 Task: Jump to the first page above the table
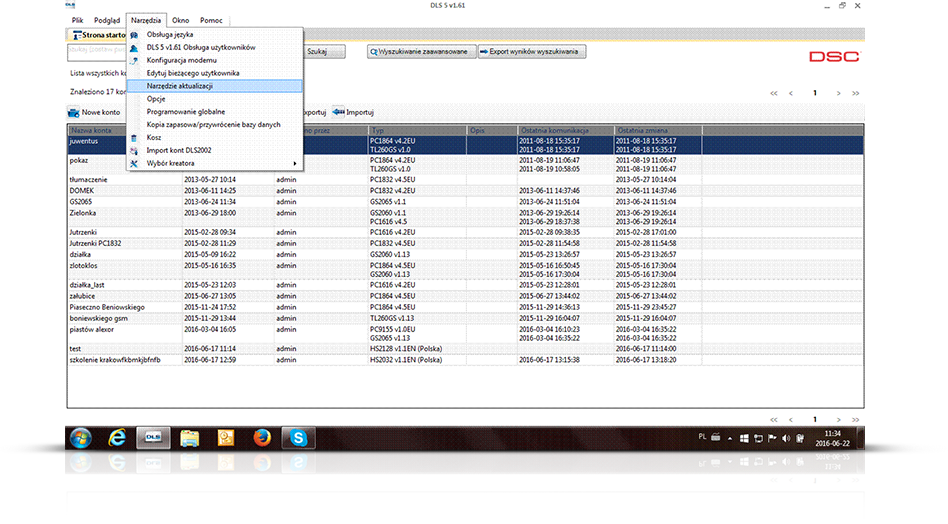tap(774, 94)
